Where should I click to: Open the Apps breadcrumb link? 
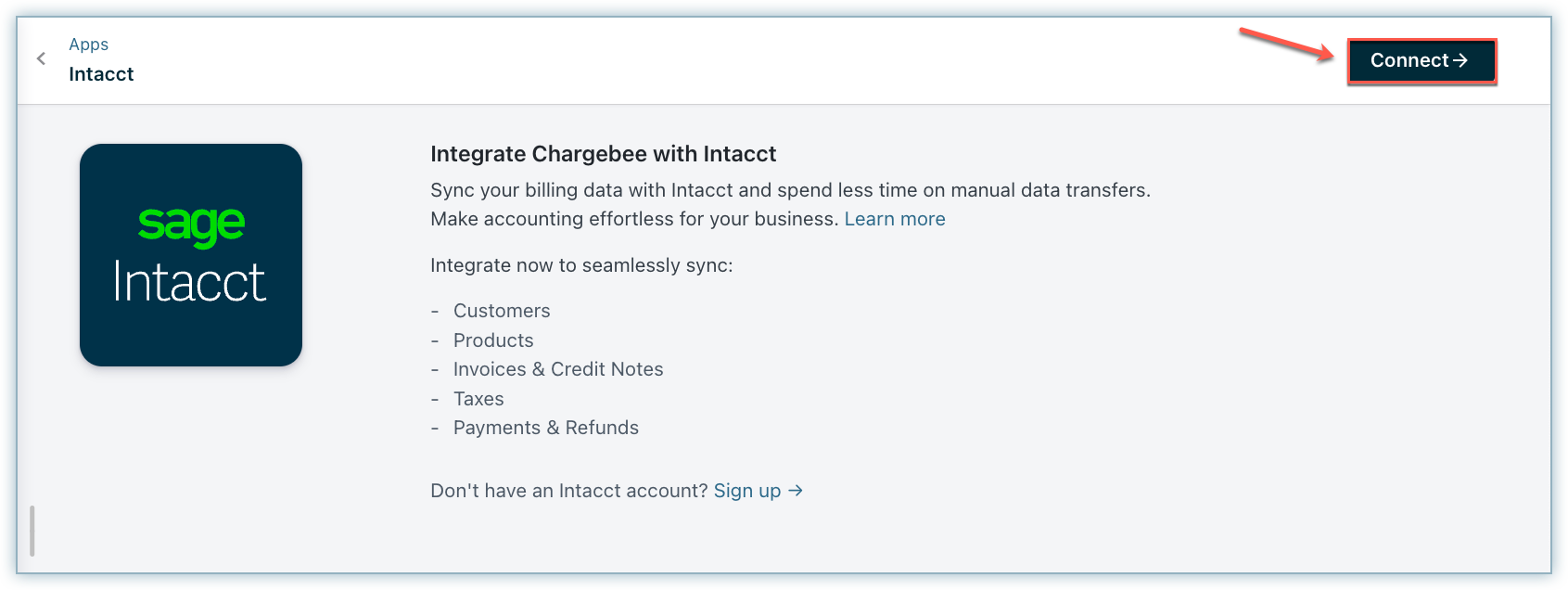click(88, 45)
